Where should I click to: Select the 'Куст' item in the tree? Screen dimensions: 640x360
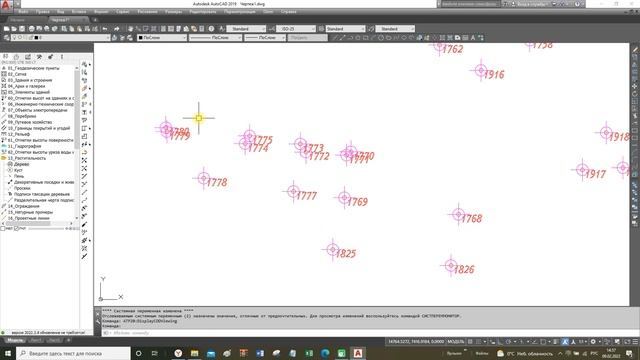(18, 170)
